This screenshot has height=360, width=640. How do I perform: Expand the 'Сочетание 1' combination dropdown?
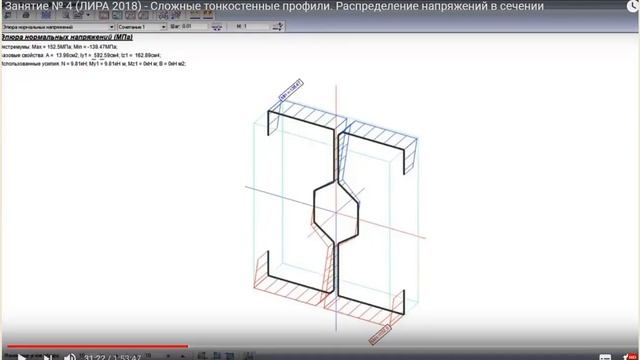(142, 27)
